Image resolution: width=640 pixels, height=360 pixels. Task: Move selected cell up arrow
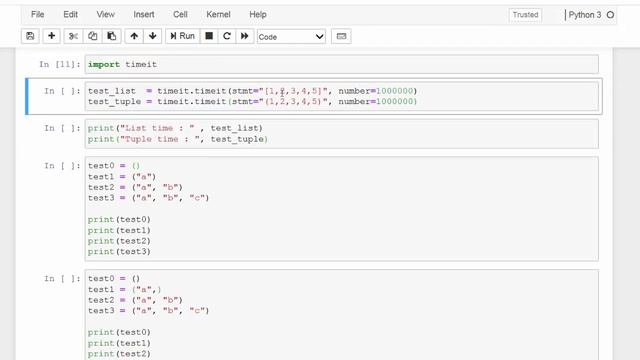[x=134, y=36]
